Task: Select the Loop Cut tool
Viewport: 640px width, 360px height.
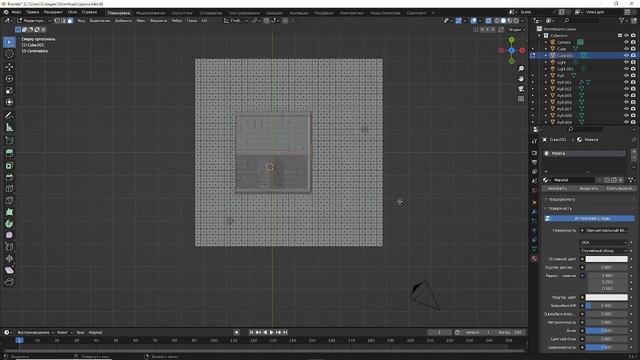Action: [9, 189]
